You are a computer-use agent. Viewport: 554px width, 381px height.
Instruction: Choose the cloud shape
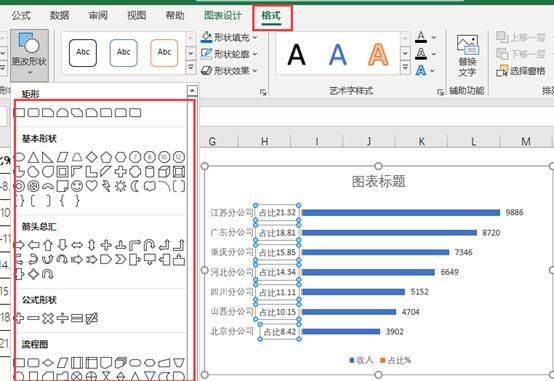click(x=149, y=186)
